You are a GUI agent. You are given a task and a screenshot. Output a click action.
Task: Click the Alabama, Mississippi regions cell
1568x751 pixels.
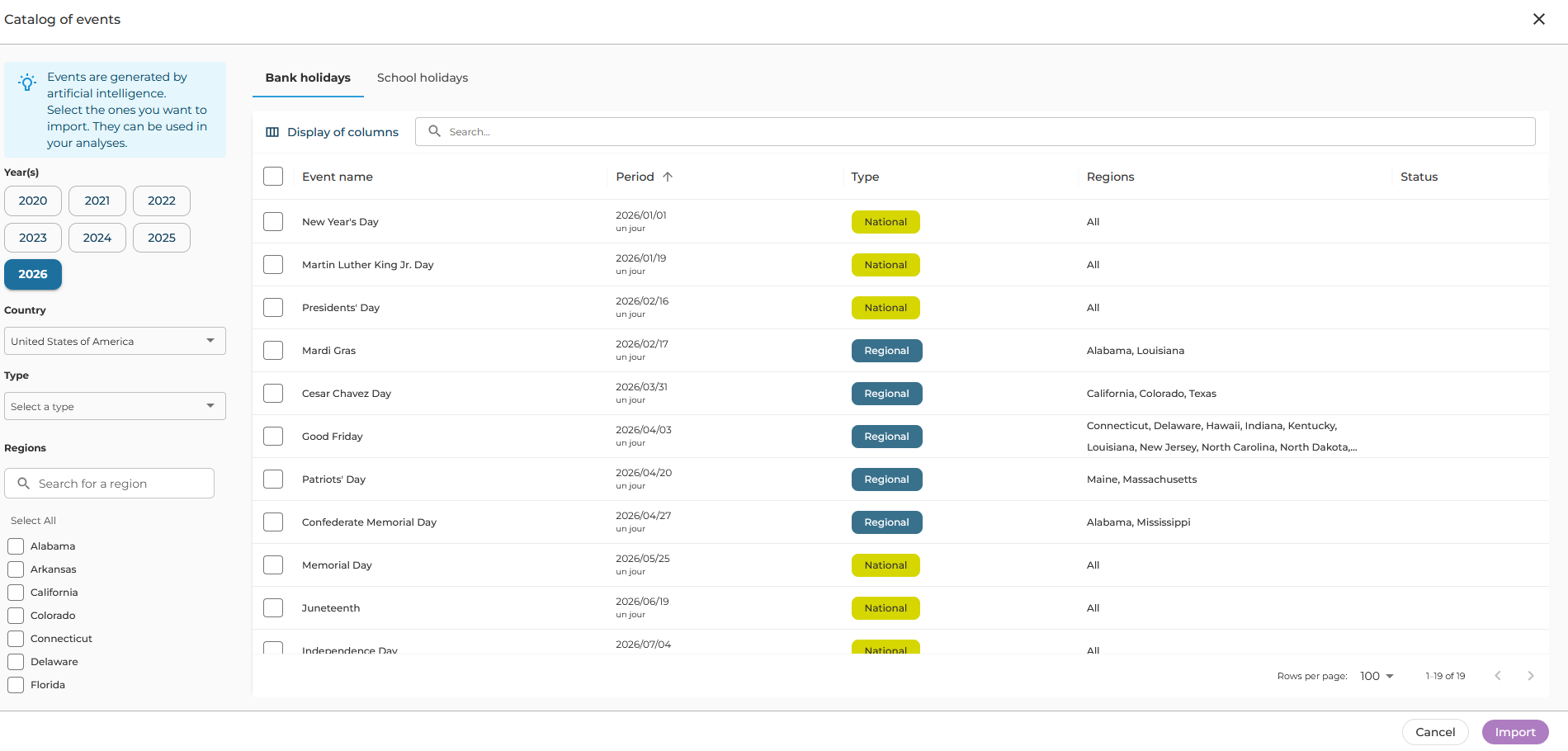pyautogui.click(x=1138, y=522)
